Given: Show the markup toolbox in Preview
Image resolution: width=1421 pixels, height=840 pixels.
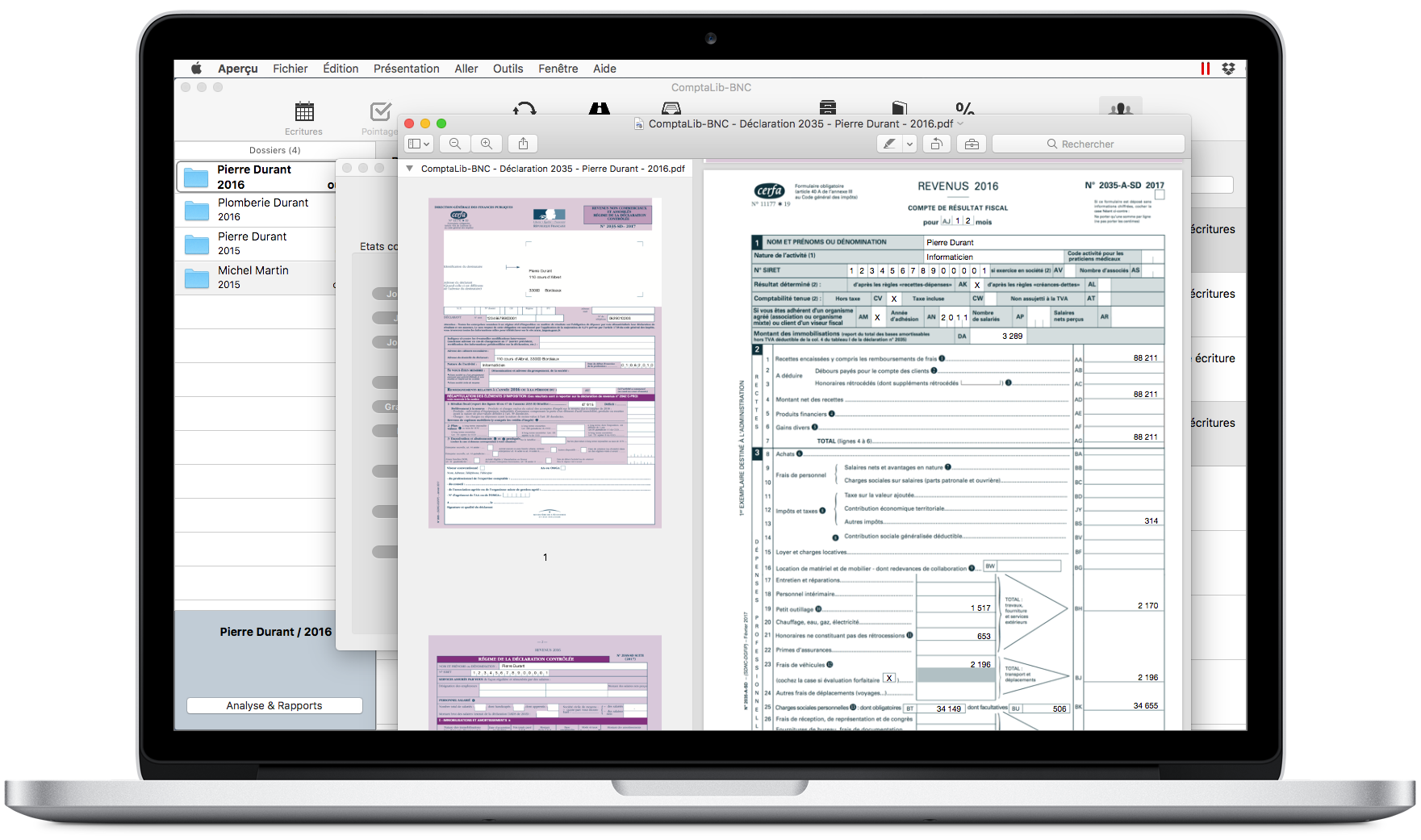Looking at the screenshot, I should (972, 144).
